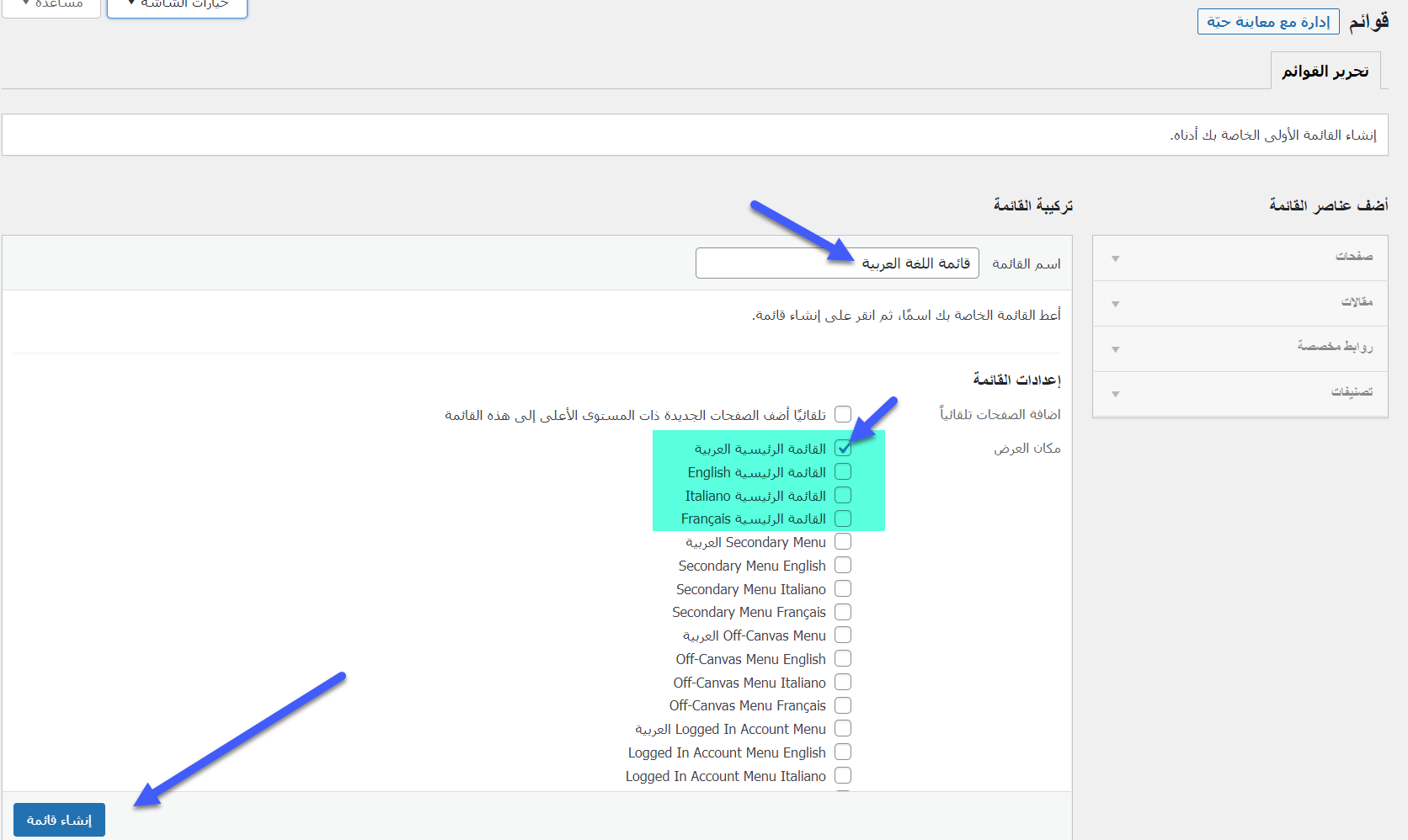The image size is (1408, 840).
Task: Open the مساعدة help dropdown tab
Action: point(52,5)
